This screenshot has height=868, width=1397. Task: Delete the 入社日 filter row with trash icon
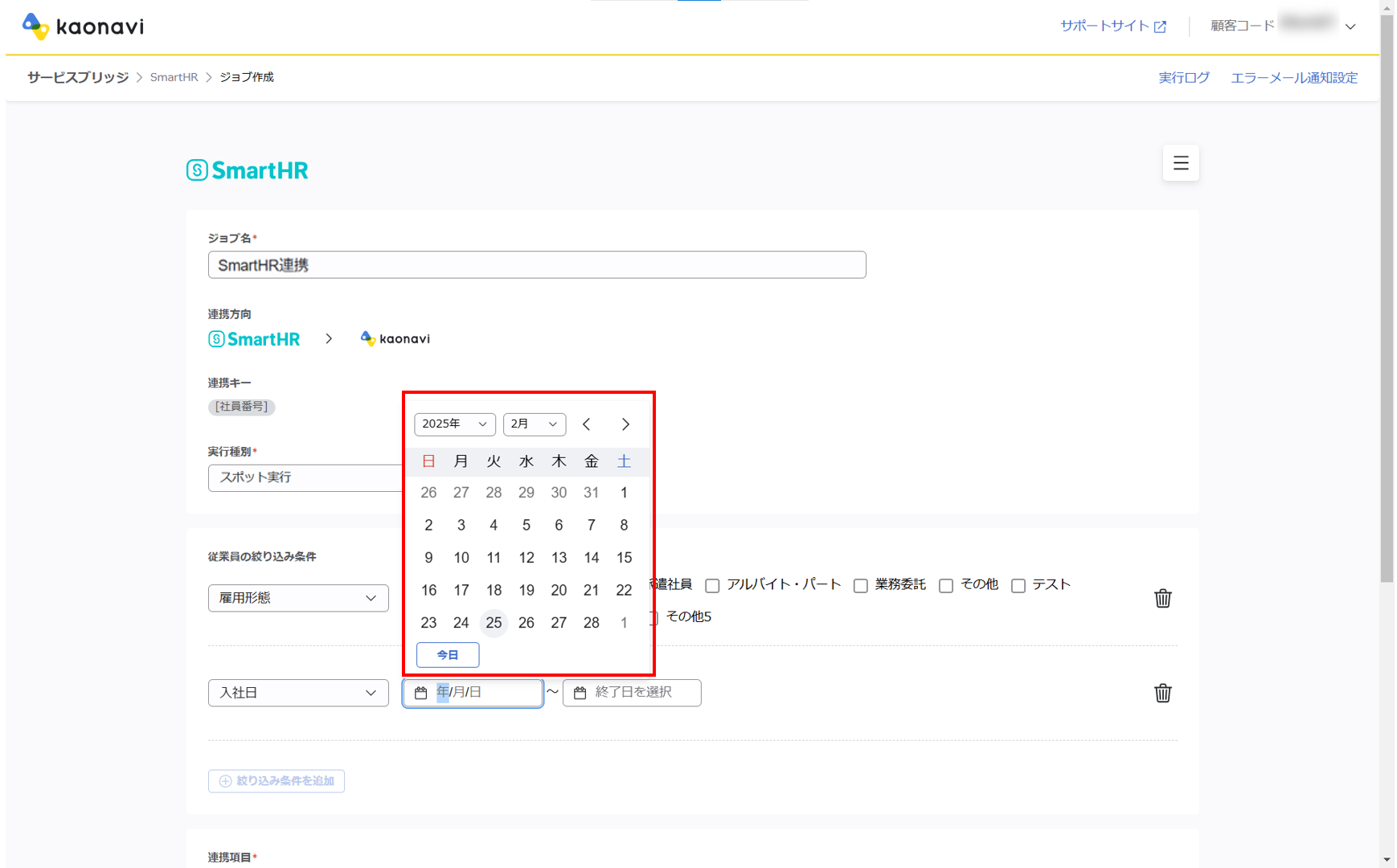(1162, 693)
